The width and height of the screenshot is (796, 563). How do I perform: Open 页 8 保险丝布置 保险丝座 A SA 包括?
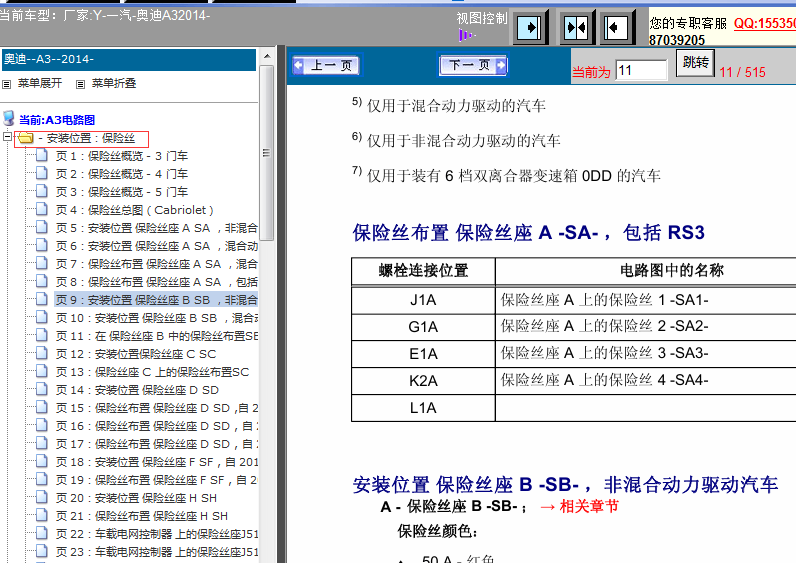[x=156, y=282]
